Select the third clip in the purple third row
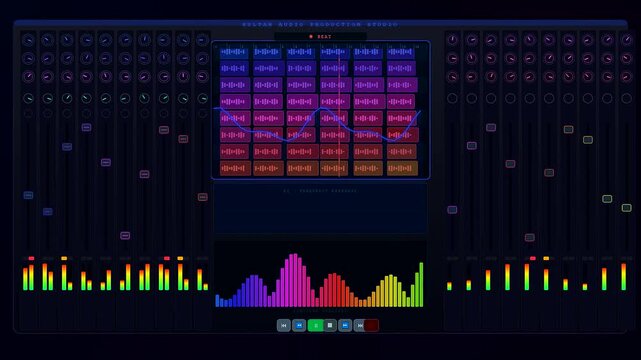Image resolution: width=641 pixels, height=360 pixels. pyautogui.click(x=301, y=85)
